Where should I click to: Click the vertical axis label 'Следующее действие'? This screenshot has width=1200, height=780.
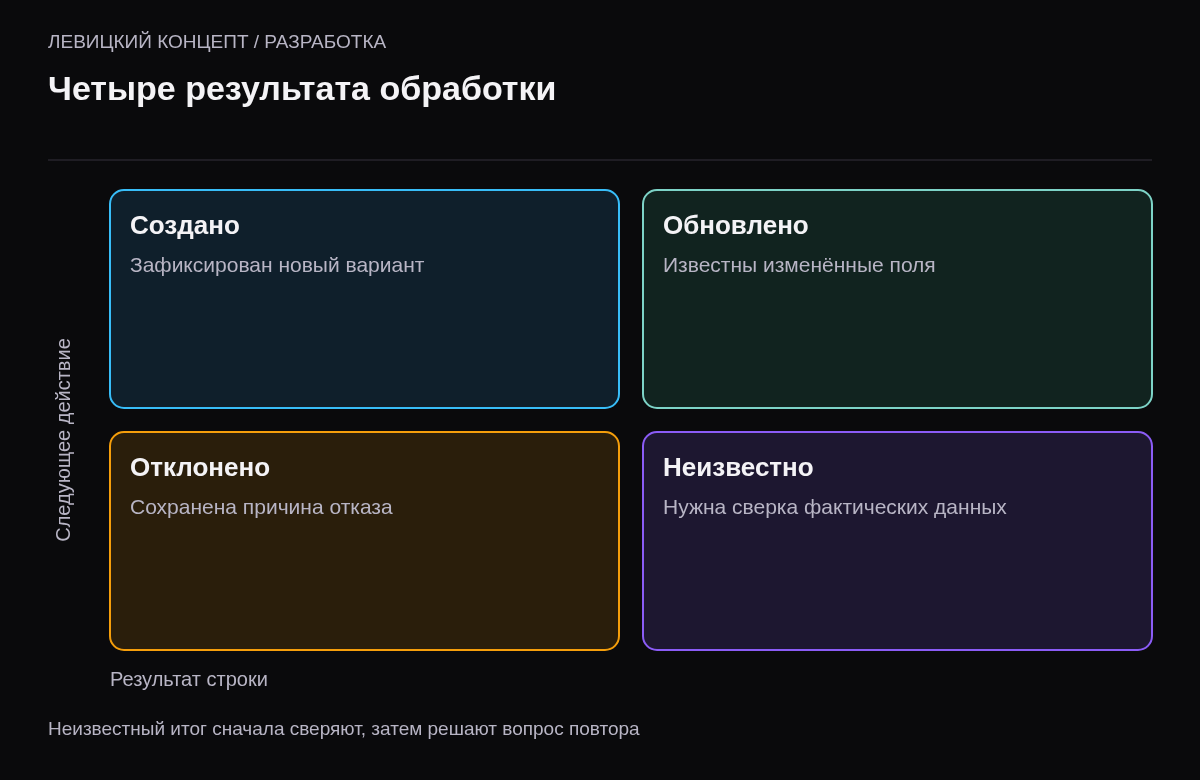pyautogui.click(x=63, y=440)
